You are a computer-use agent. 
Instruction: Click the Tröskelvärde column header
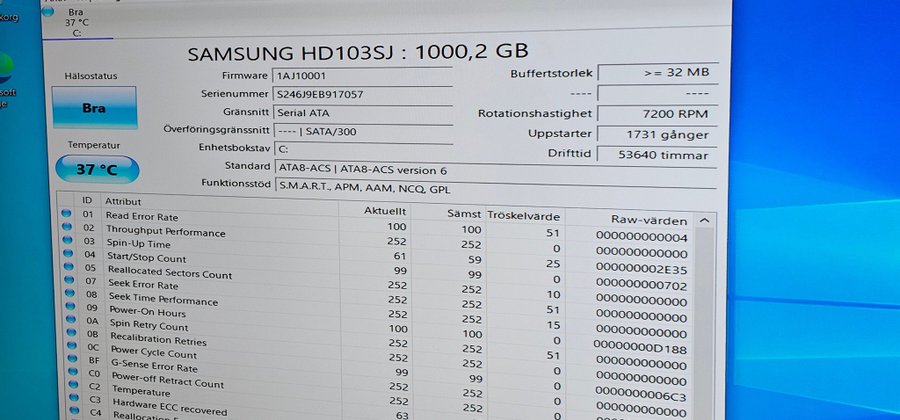click(523, 215)
